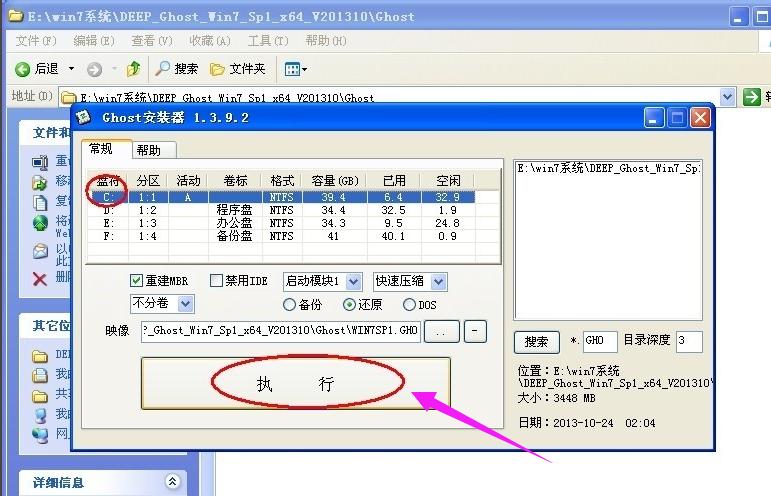Click the Back arrow icon in Explorer toolbar
The height and width of the screenshot is (496, 771).
[x=23, y=69]
